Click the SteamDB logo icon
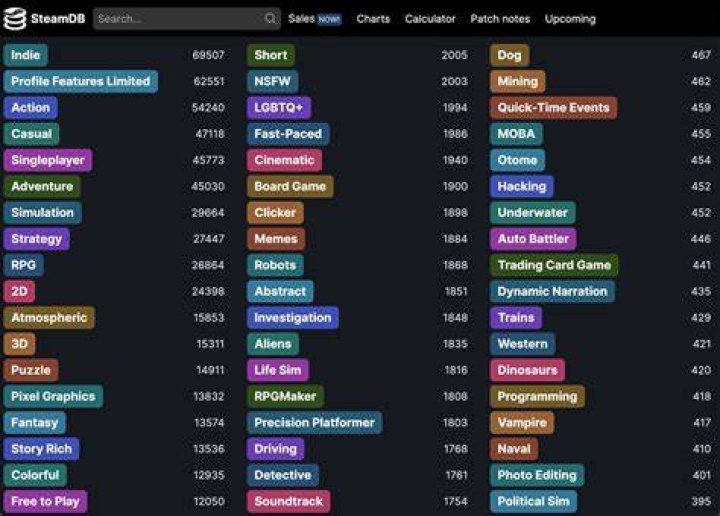 [x=15, y=19]
